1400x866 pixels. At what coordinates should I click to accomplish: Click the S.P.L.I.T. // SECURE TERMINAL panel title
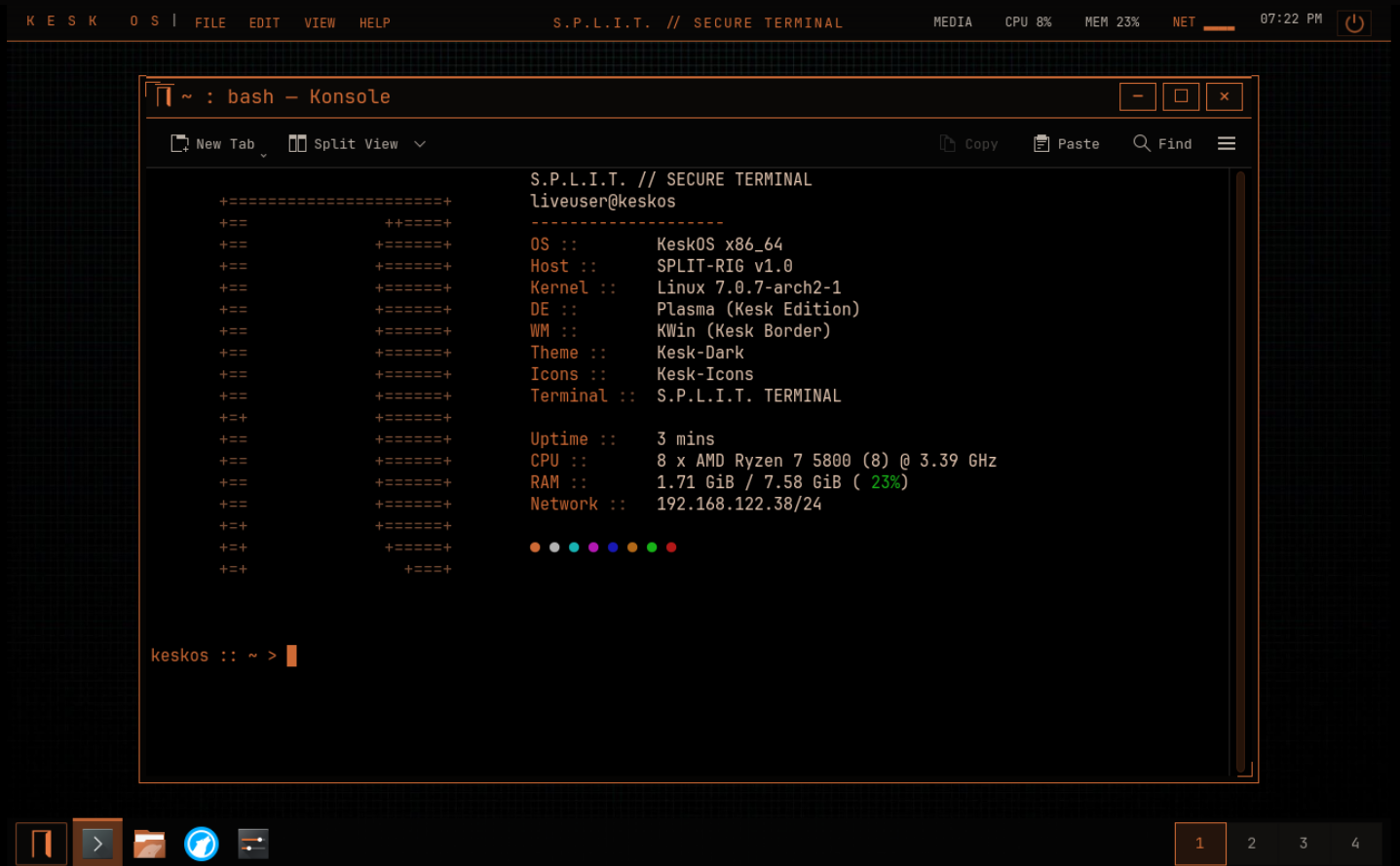[x=699, y=22]
